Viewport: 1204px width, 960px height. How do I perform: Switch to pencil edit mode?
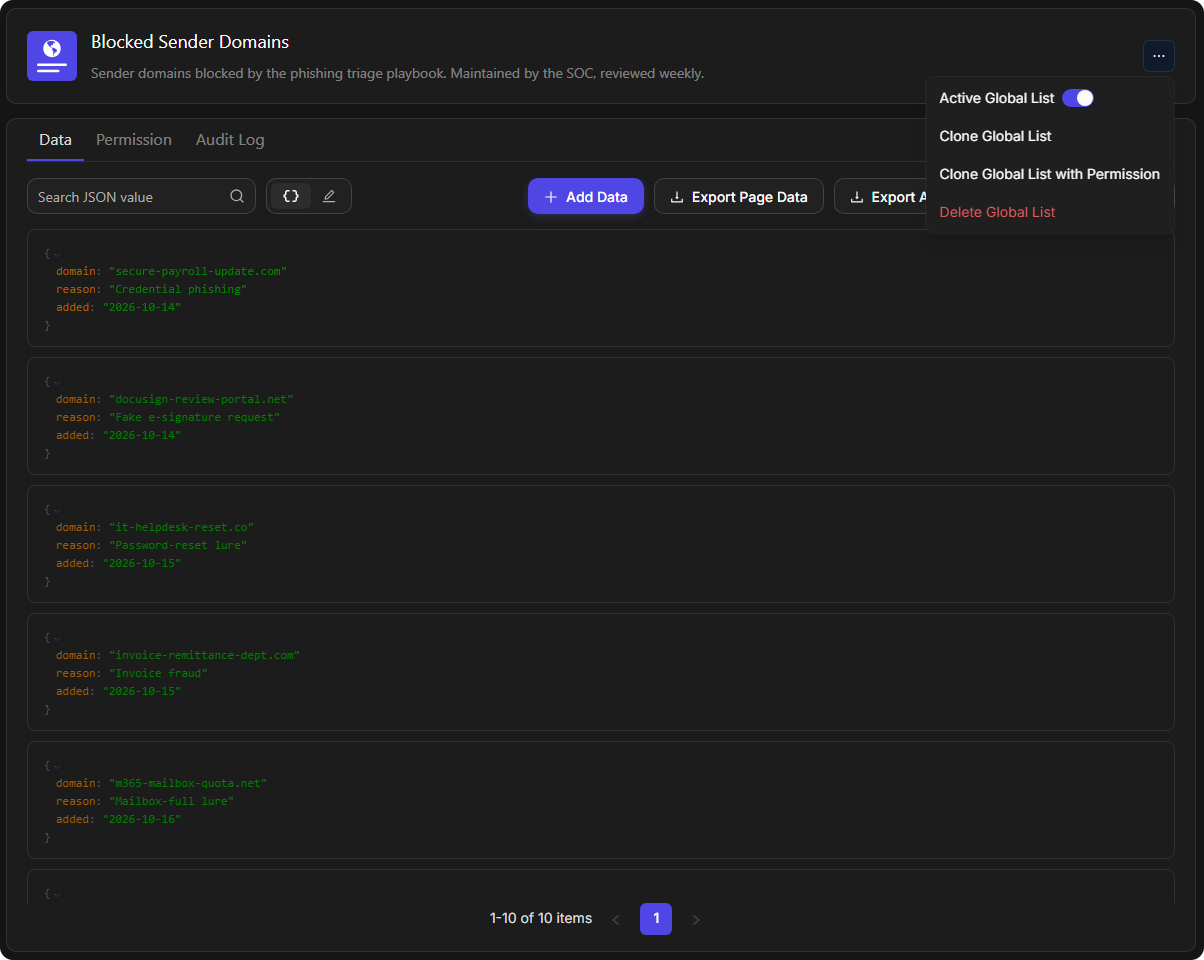coord(329,196)
